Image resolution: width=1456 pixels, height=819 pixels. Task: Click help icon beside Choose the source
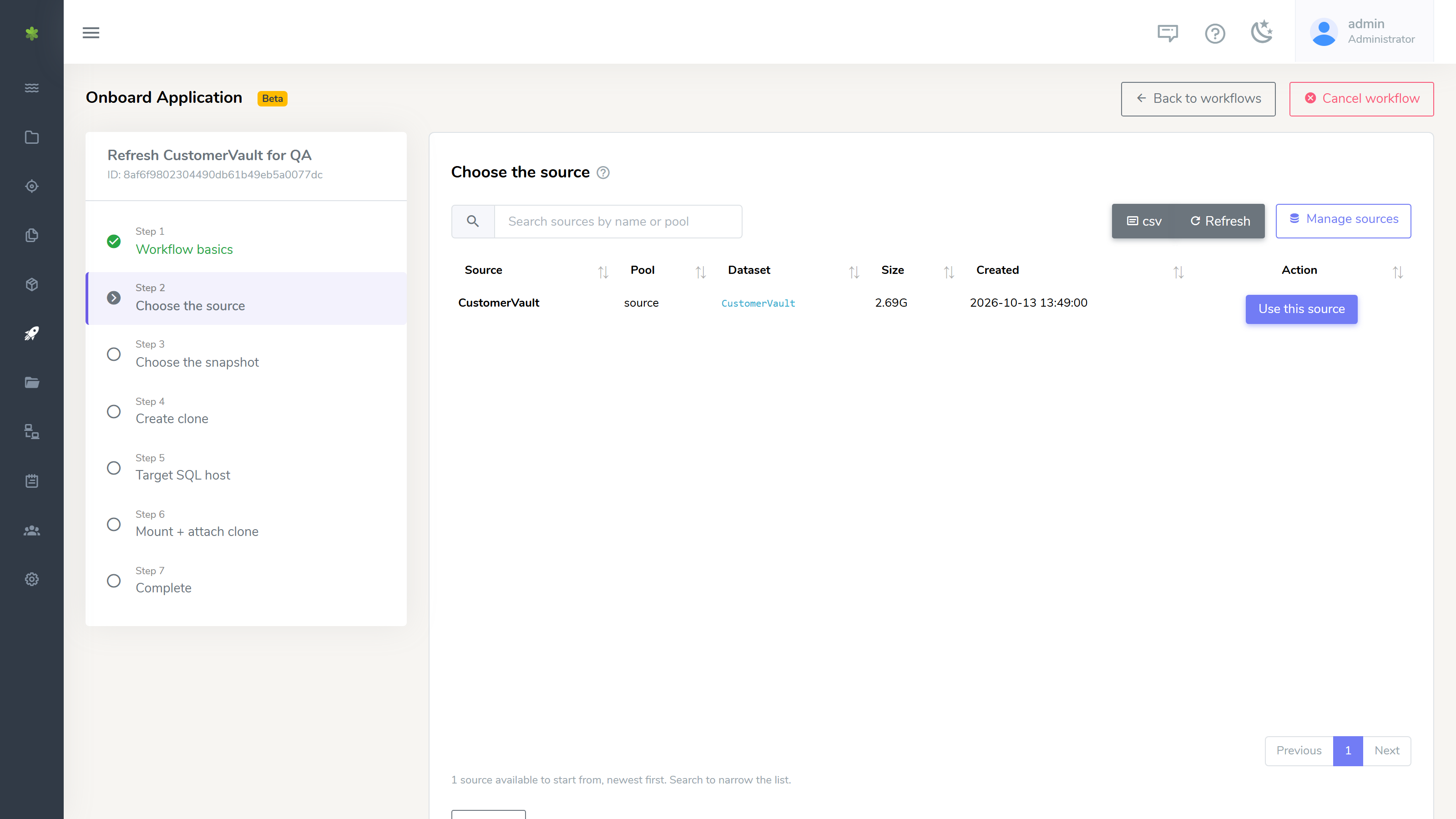[x=603, y=172]
